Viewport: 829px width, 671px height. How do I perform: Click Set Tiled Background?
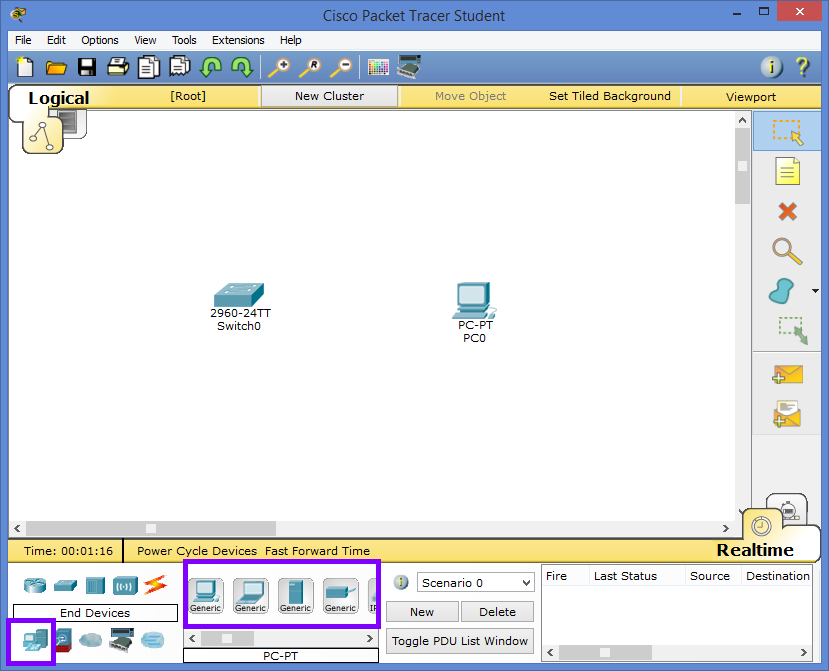610,96
